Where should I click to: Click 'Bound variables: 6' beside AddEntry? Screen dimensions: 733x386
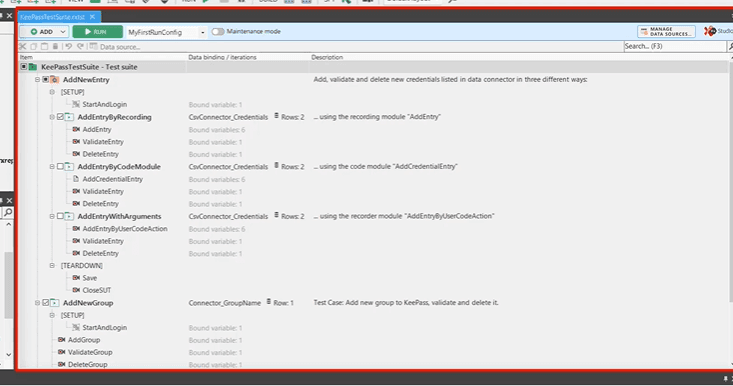[x=217, y=129]
